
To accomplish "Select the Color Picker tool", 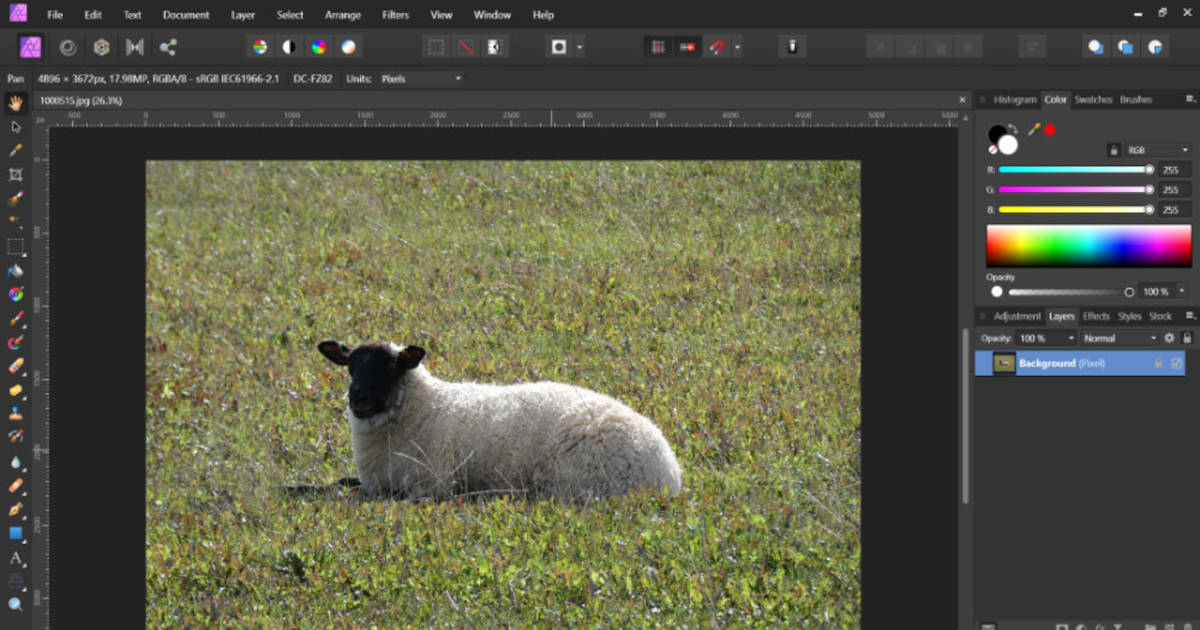I will (x=15, y=151).
